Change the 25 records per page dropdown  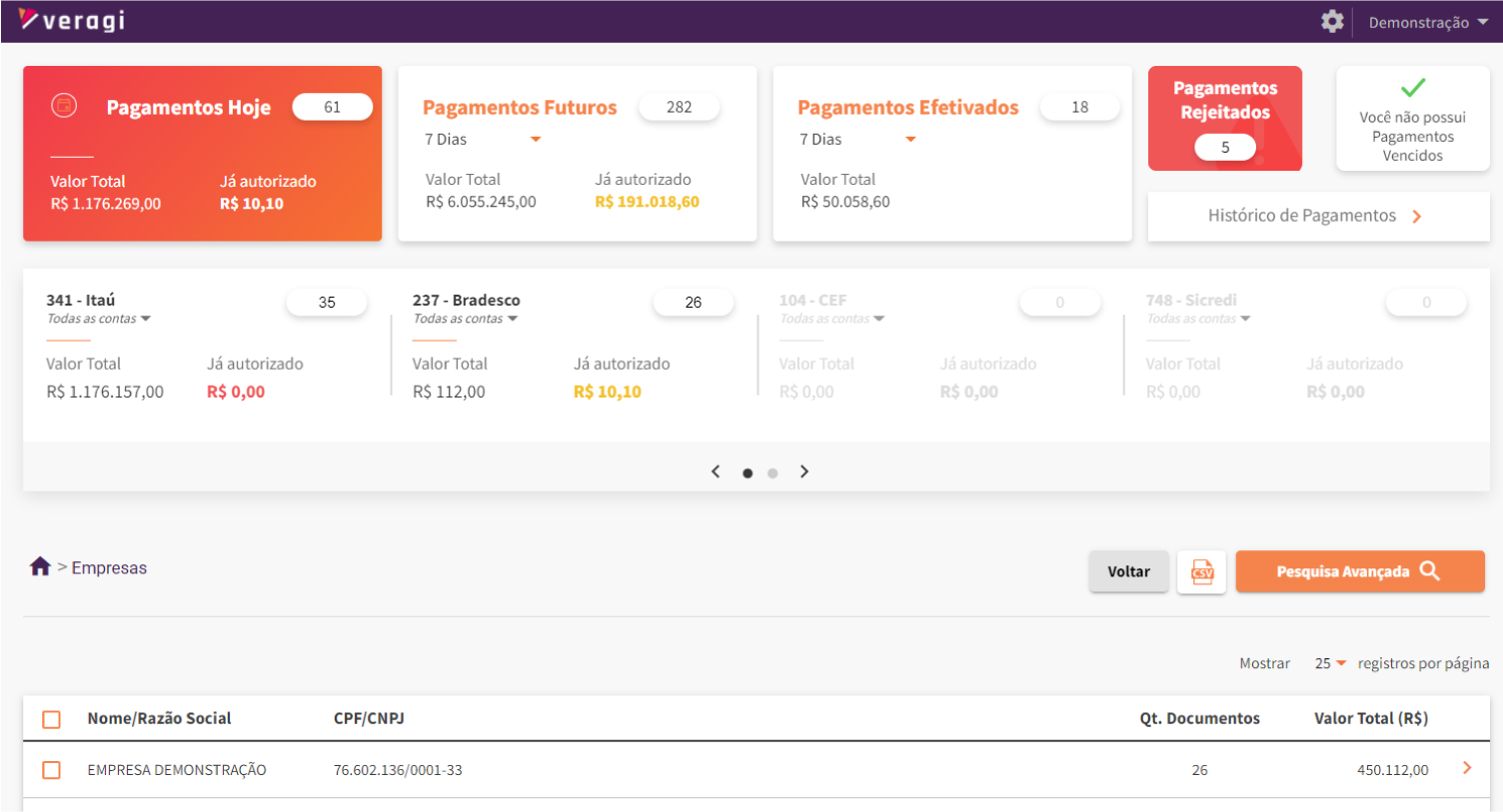pos(1330,663)
